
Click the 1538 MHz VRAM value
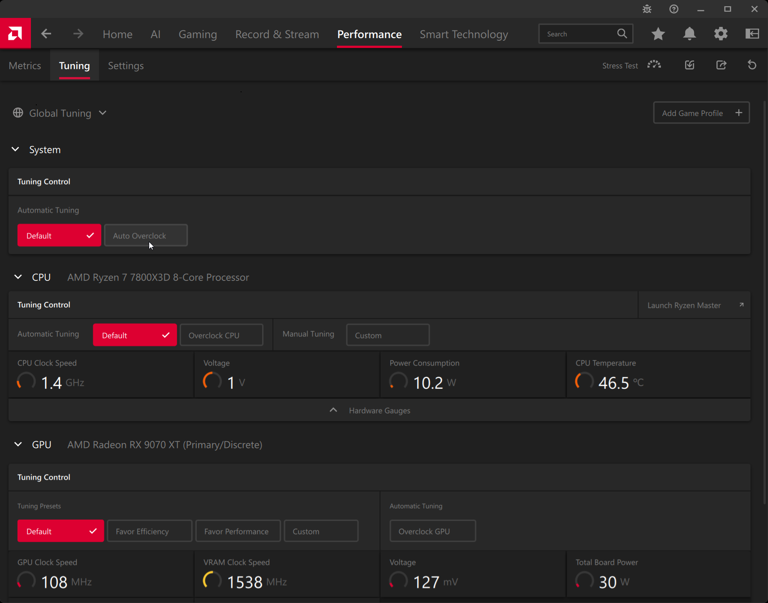click(x=257, y=582)
